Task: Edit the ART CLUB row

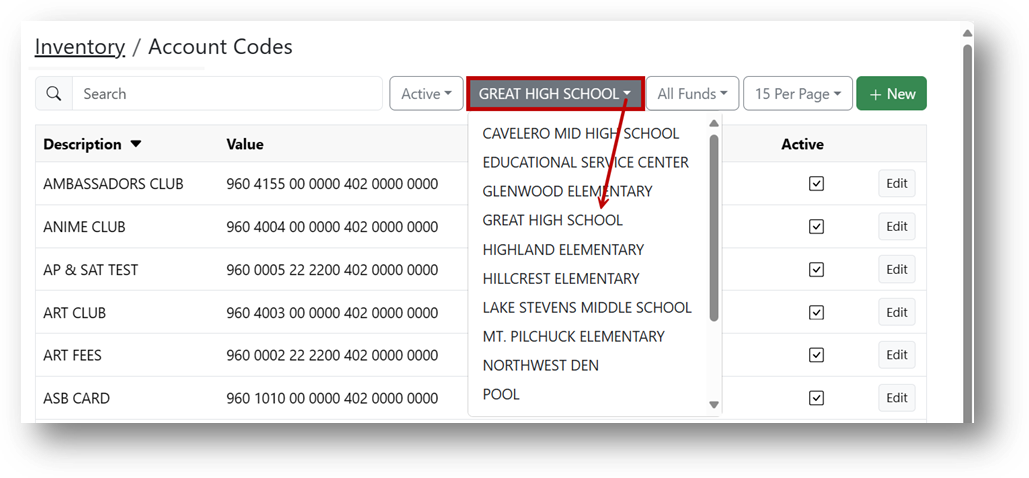Action: pyautogui.click(x=896, y=312)
